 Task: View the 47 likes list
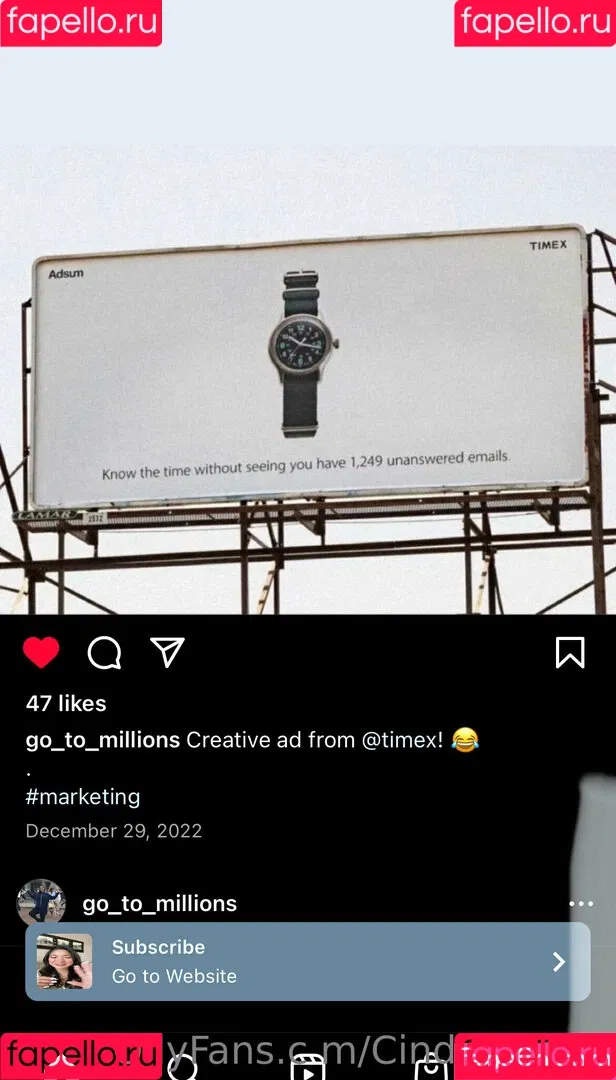[x=66, y=703]
